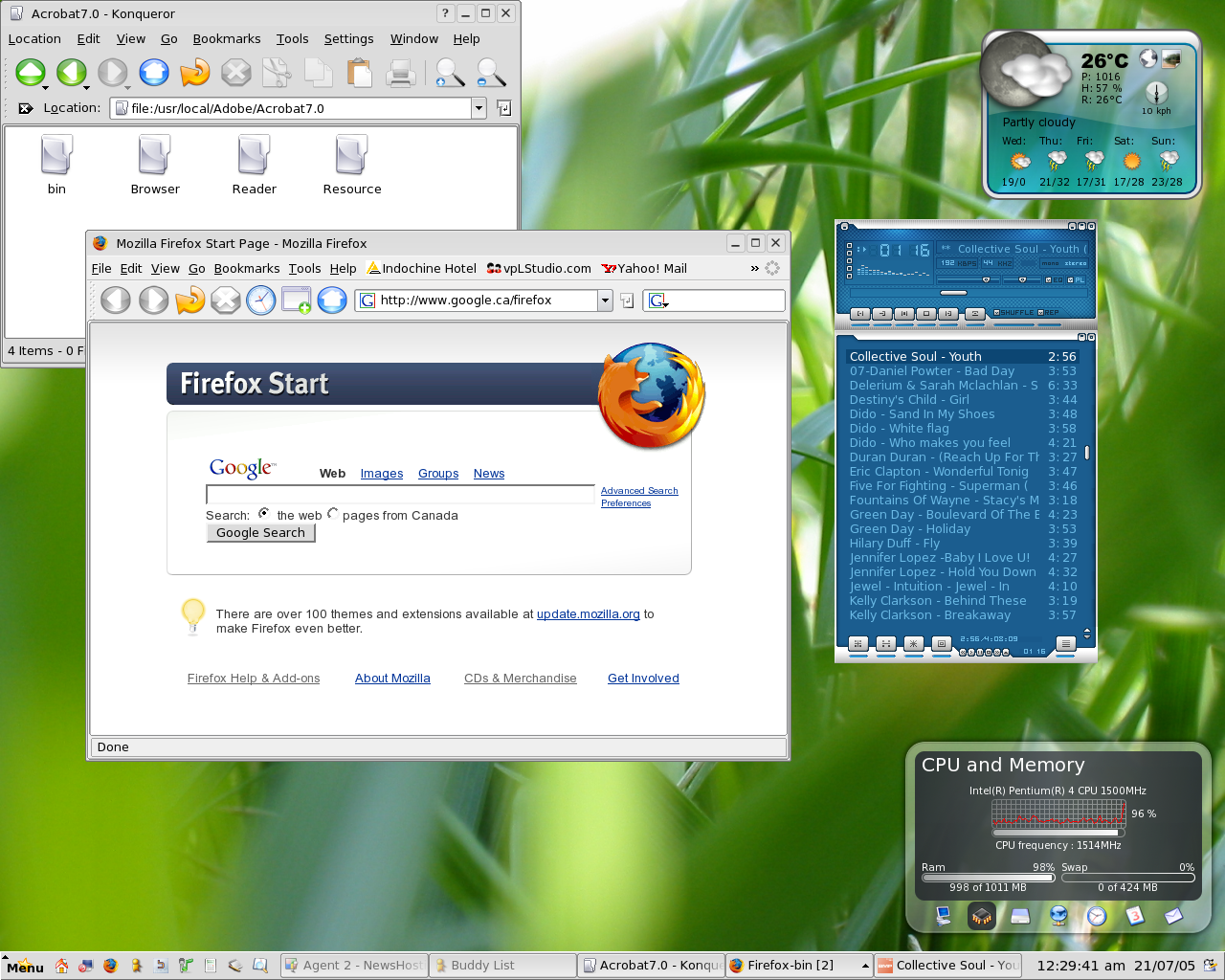Open the Konqueror Bookmarks menu
This screenshot has height=980, width=1225.
point(227,39)
